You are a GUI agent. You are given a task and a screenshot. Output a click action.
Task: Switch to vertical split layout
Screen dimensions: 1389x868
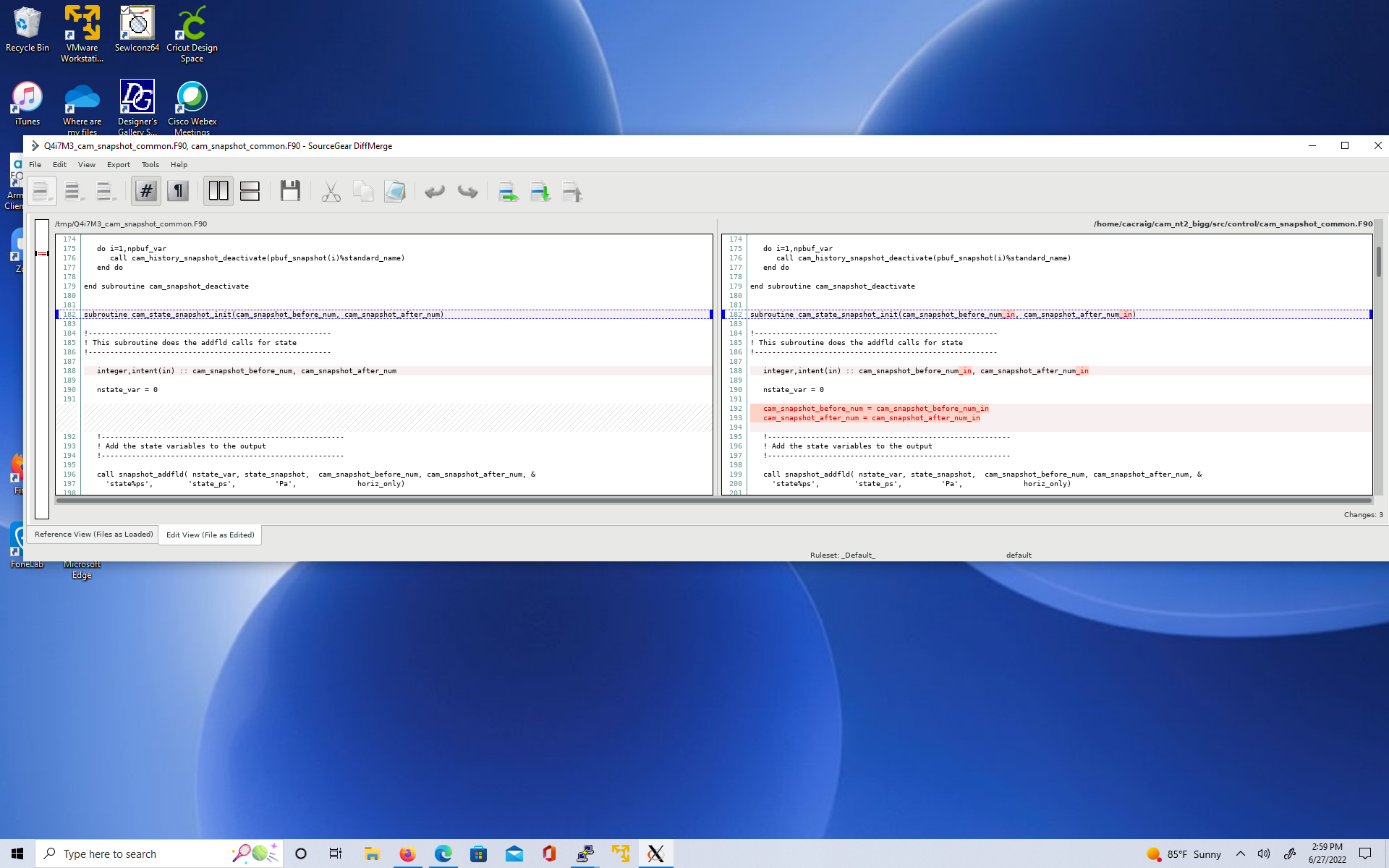218,191
